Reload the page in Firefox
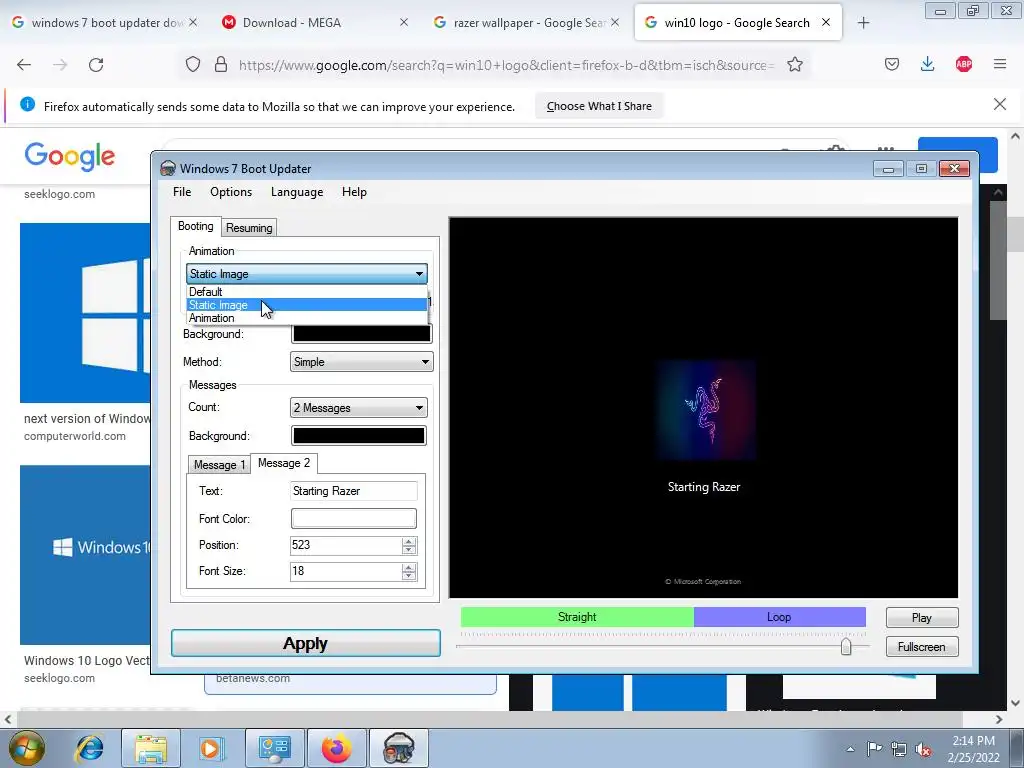The width and height of the screenshot is (1024, 768). coord(96,65)
